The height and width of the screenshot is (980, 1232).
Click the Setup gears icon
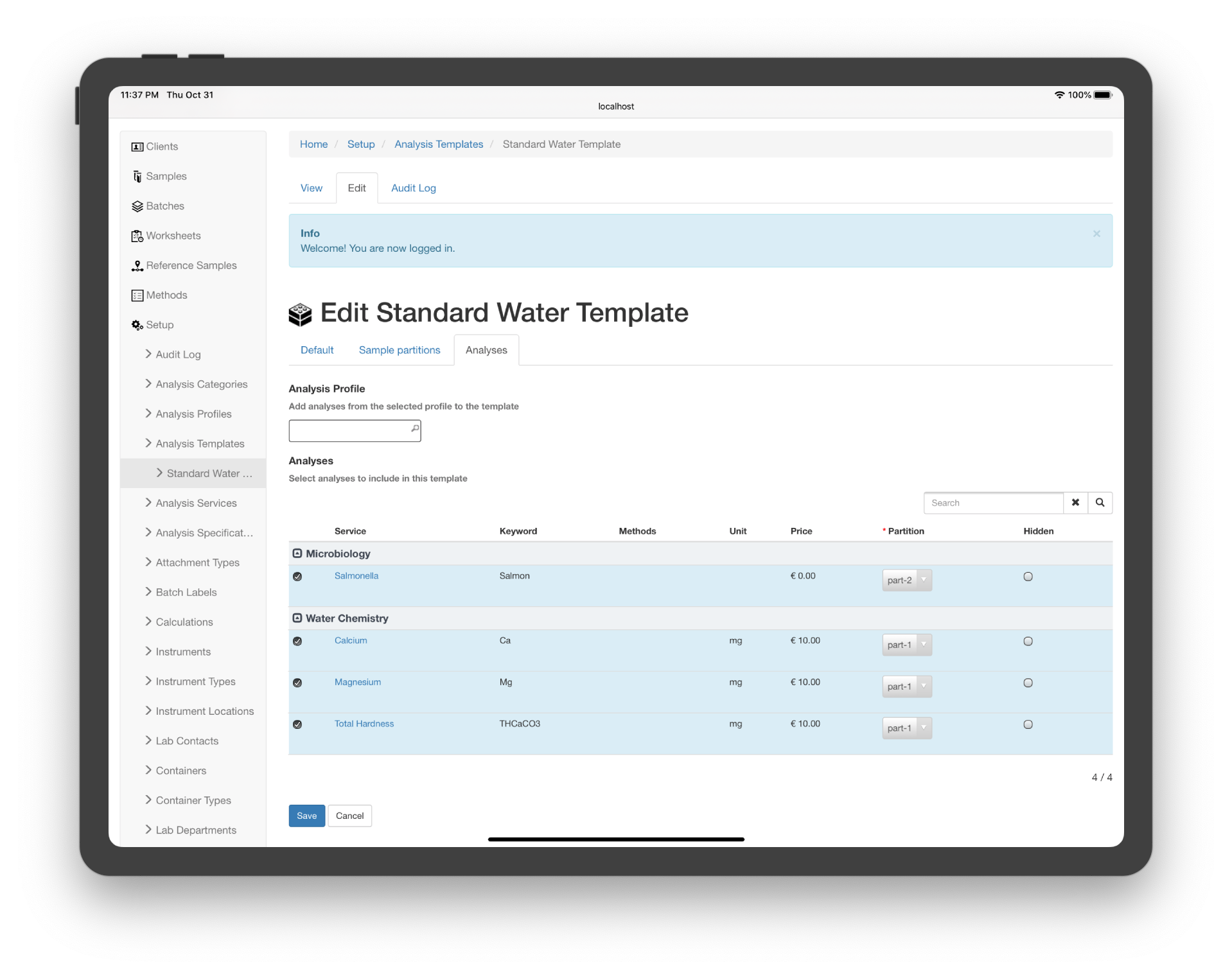[x=137, y=326]
